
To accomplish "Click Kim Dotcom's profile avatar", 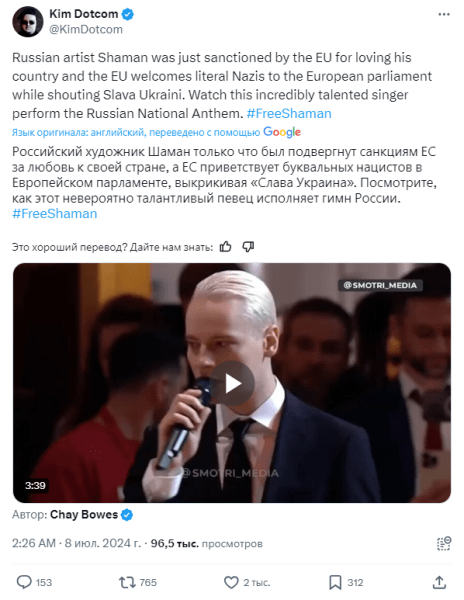I will (28, 21).
